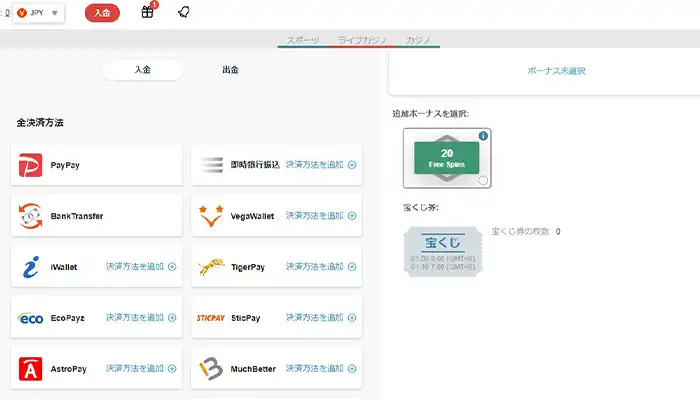Select the 入金 deposit tab

(x=142, y=70)
